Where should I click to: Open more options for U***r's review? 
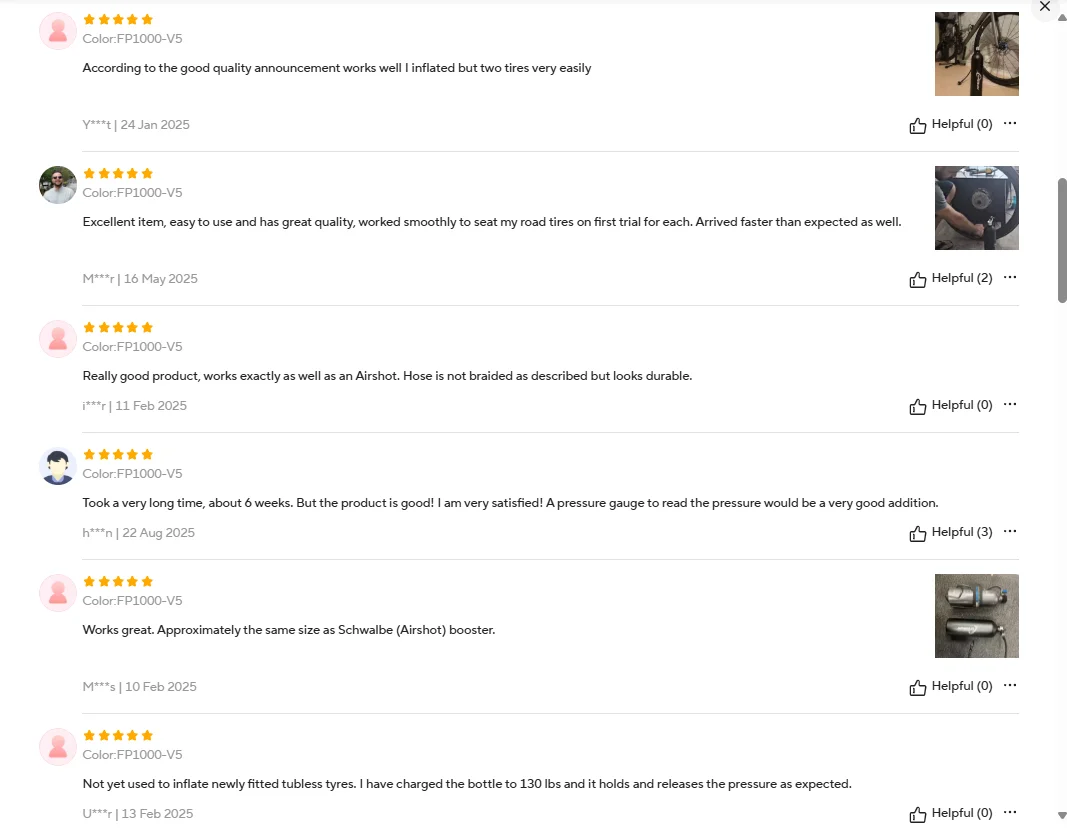point(1010,812)
